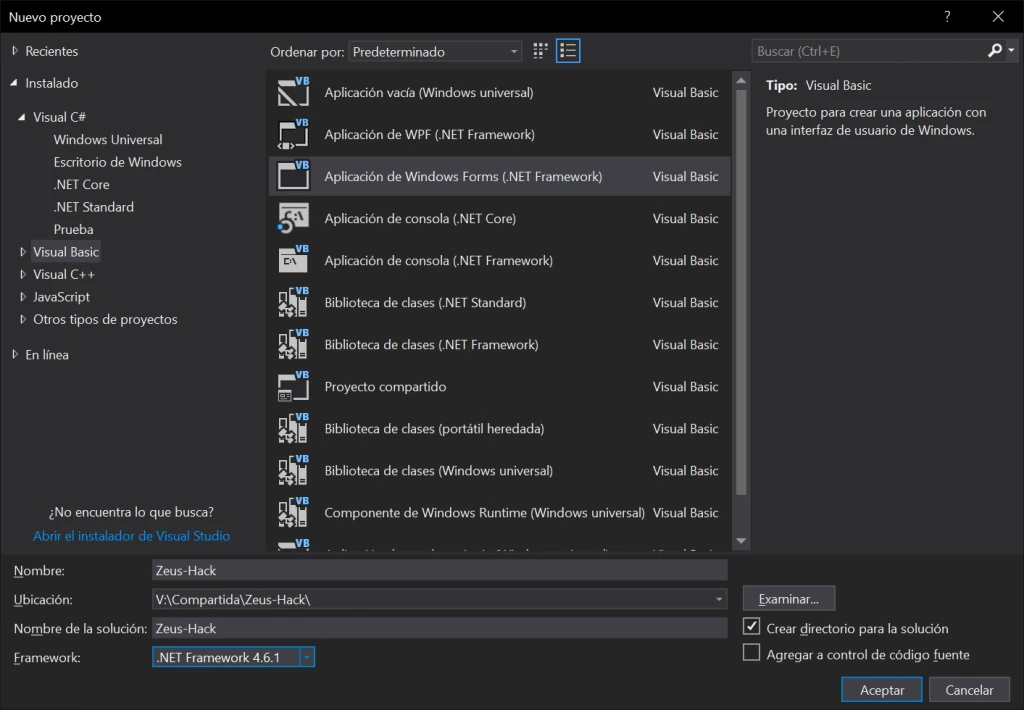The height and width of the screenshot is (710, 1024).
Task: Click the Aceptar button
Action: pos(882,690)
